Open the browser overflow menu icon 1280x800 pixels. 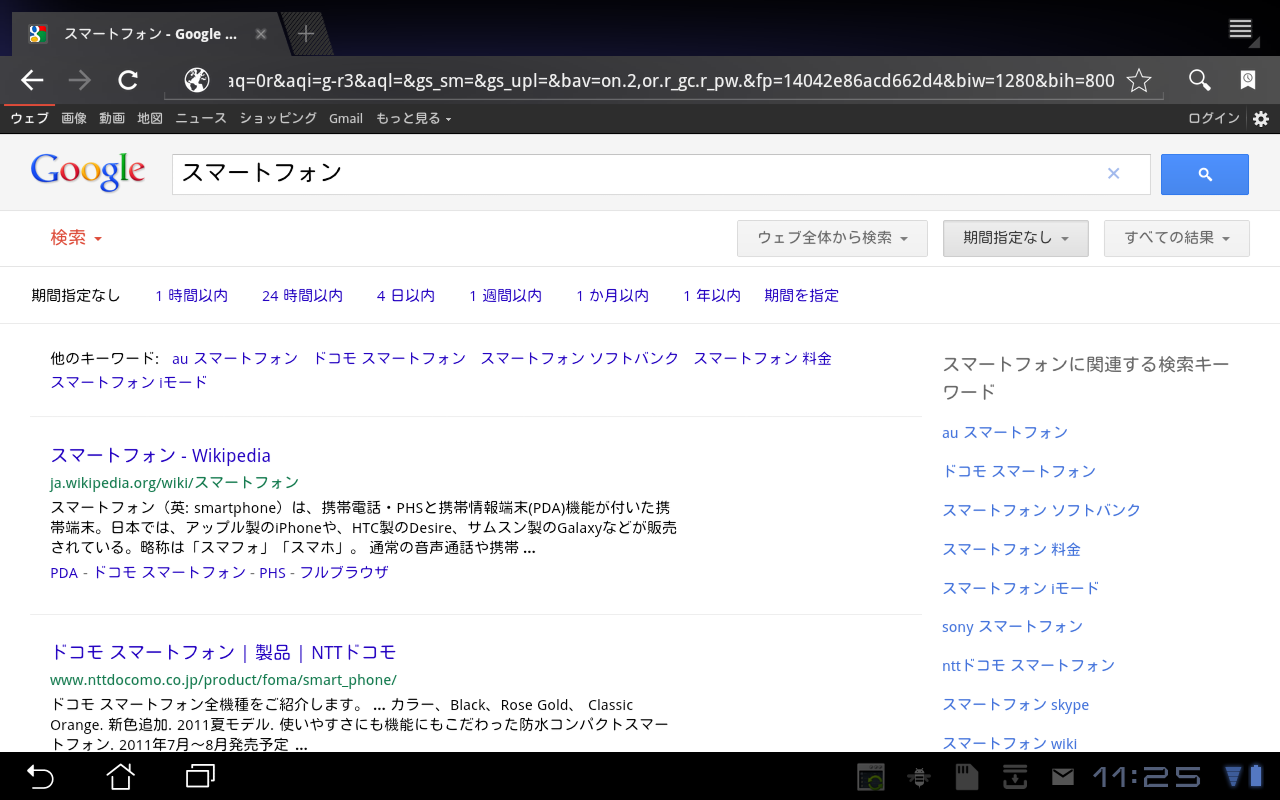[1241, 28]
